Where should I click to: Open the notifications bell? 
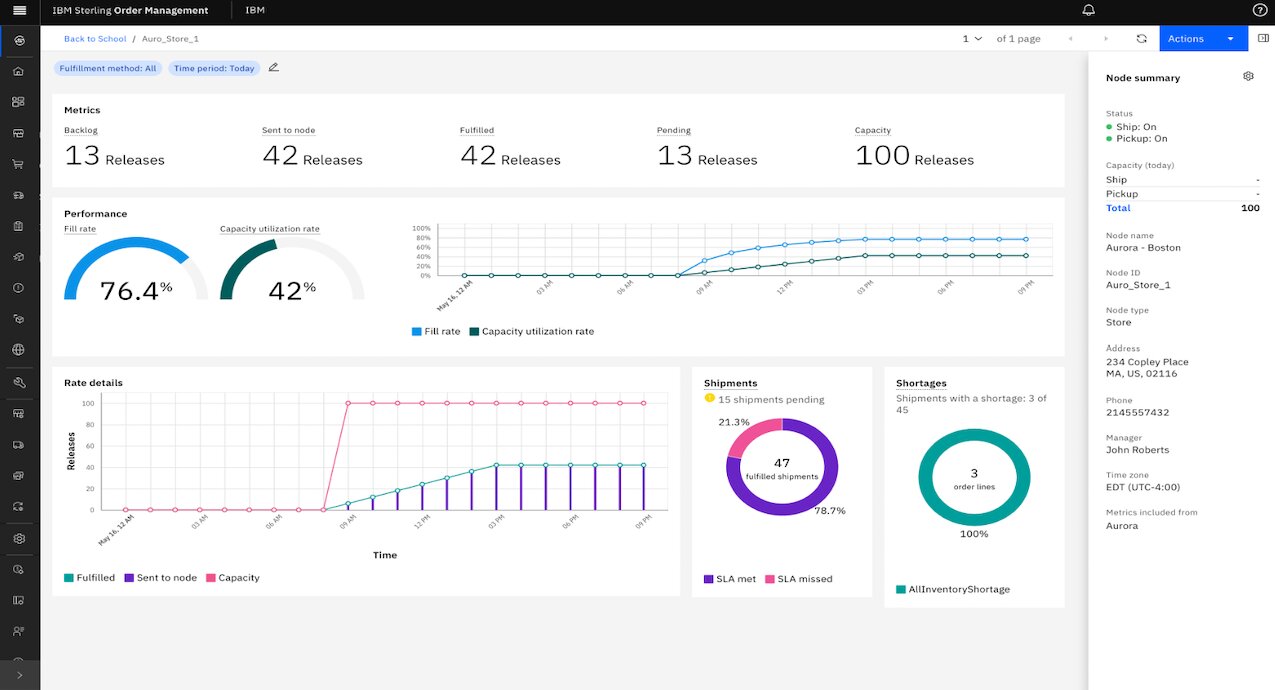pyautogui.click(x=1089, y=11)
